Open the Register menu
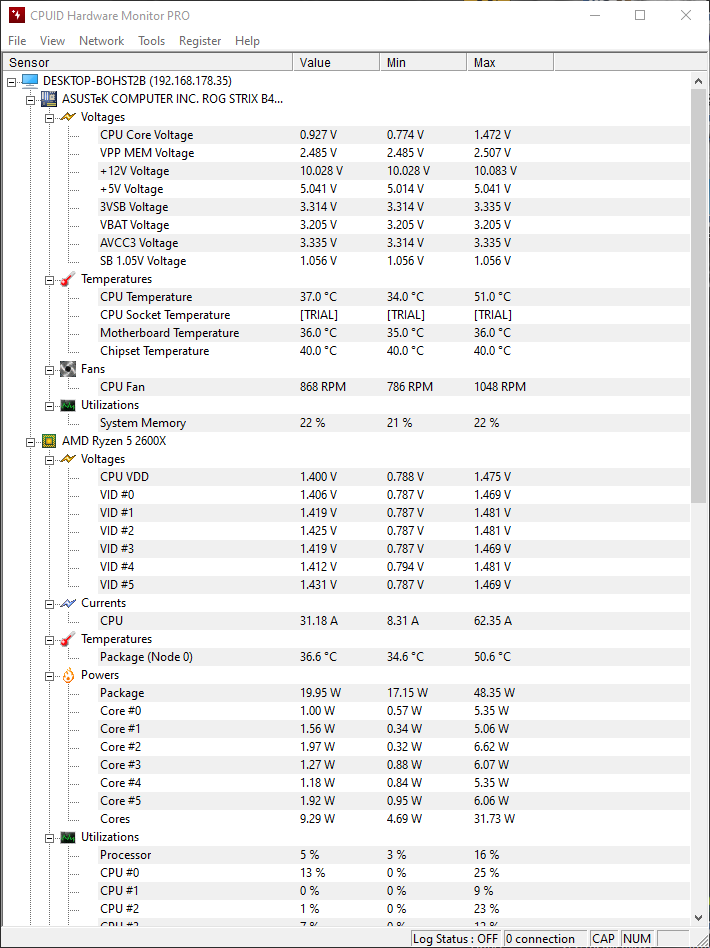This screenshot has width=710, height=948. pos(200,41)
